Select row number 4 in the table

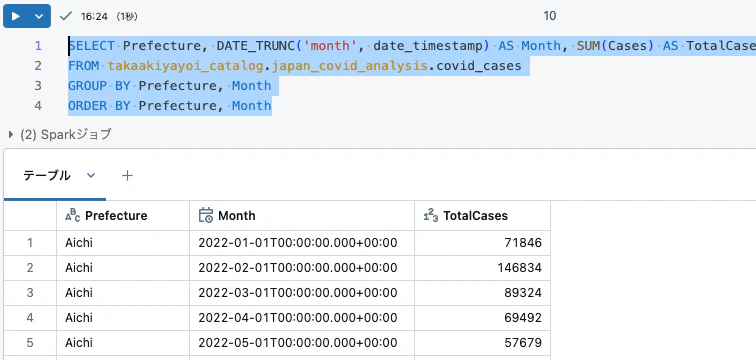pos(30,318)
